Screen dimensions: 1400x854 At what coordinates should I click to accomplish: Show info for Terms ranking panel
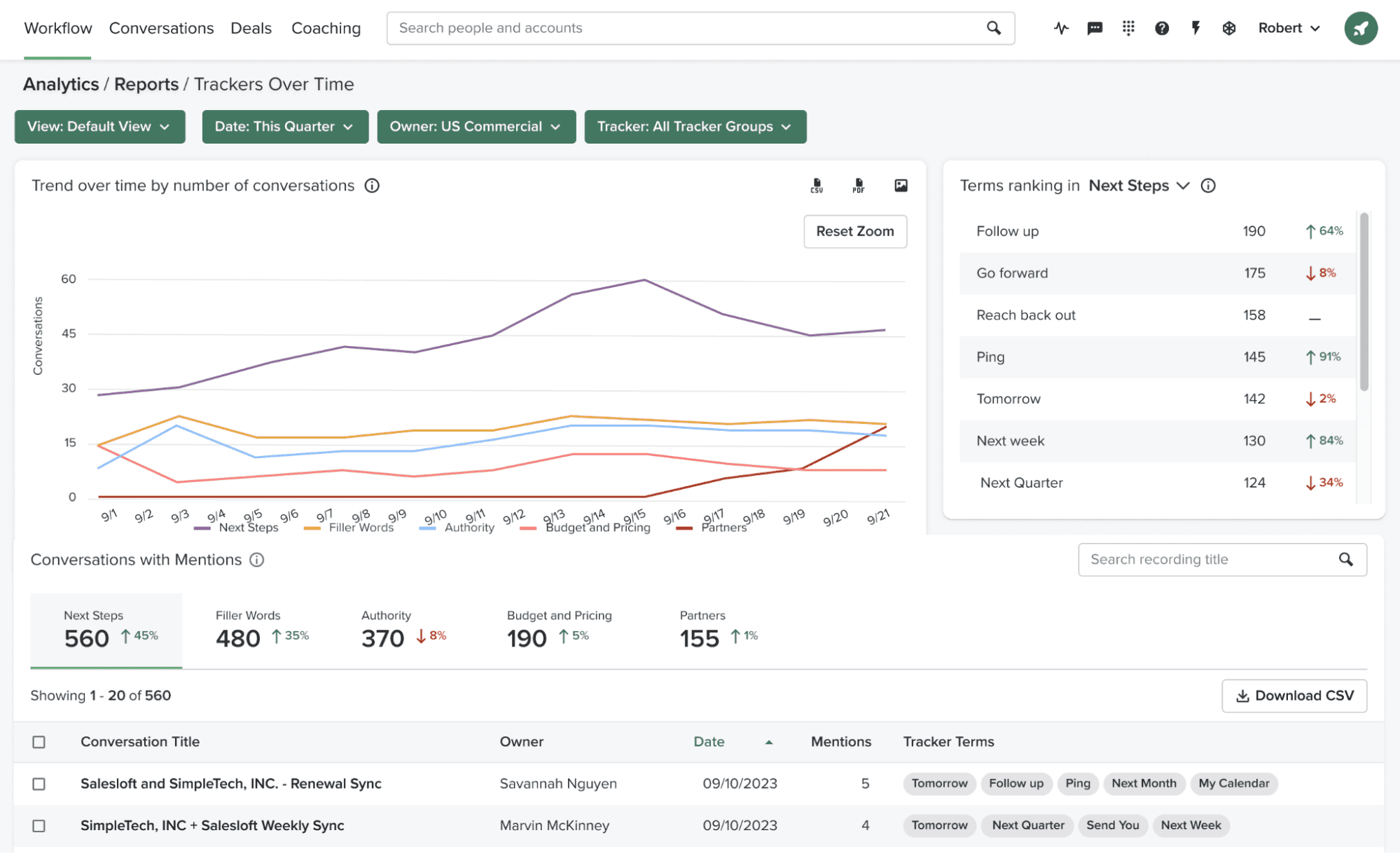pyautogui.click(x=1208, y=186)
